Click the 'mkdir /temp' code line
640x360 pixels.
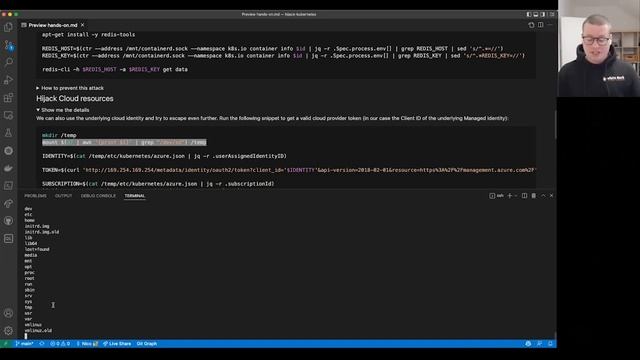point(59,136)
